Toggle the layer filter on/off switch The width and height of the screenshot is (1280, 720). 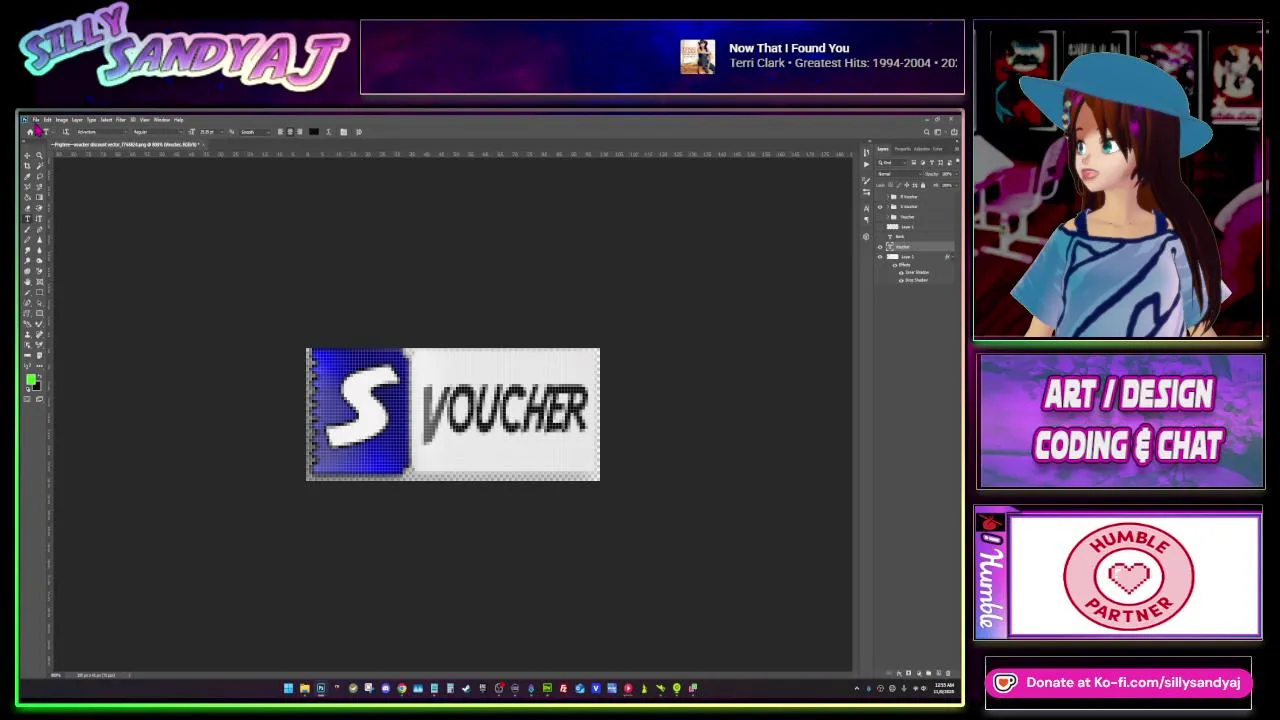(957, 160)
